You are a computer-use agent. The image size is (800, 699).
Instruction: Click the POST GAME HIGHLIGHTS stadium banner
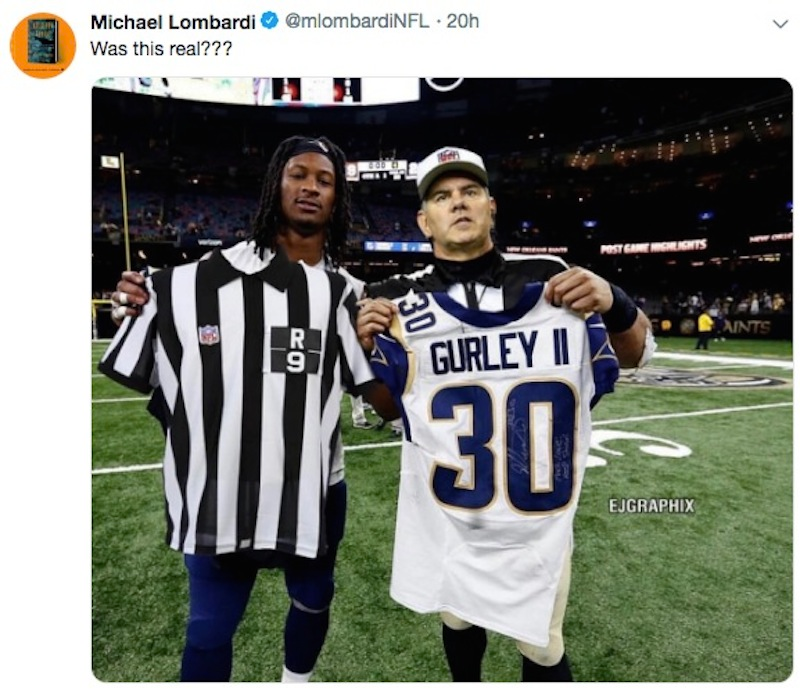[654, 246]
